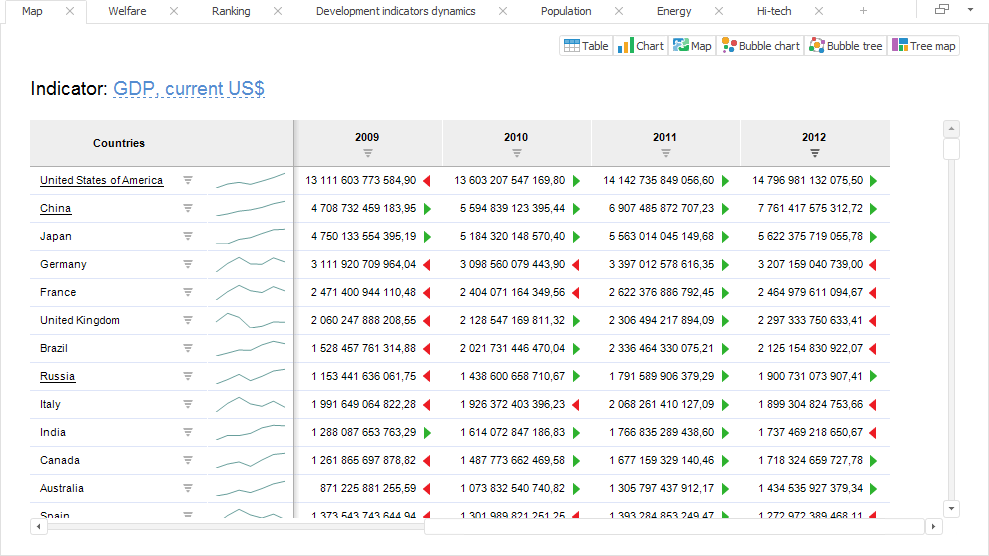Open the indicator selector GDP, current US$
989x556 pixels.
point(189,89)
